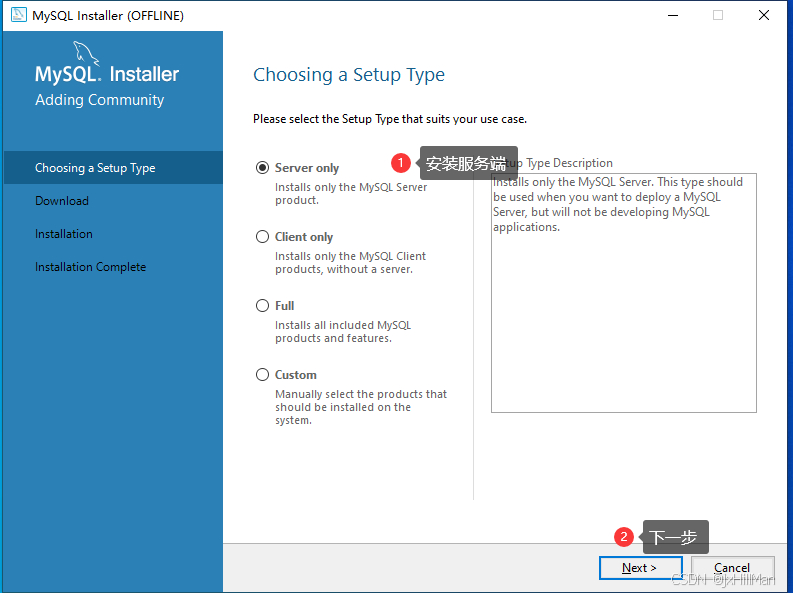This screenshot has height=593, width=793.
Task: Go to the Download step in sidebar
Action: point(62,201)
